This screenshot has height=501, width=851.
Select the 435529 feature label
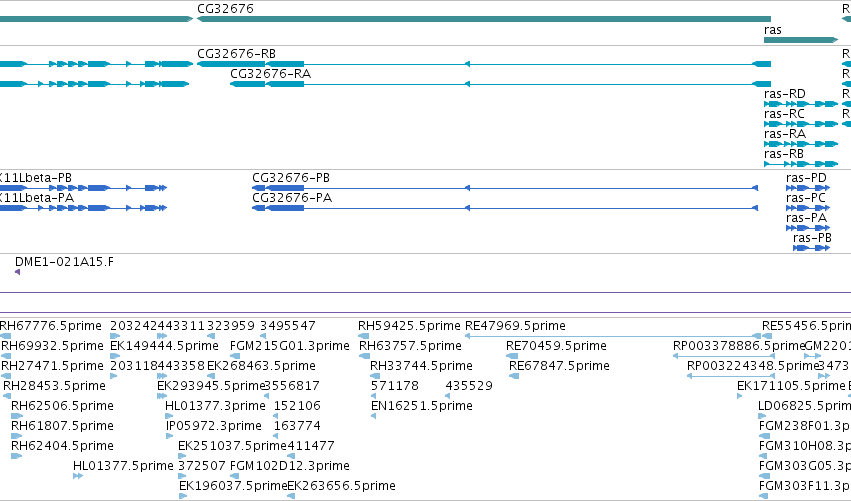469,386
